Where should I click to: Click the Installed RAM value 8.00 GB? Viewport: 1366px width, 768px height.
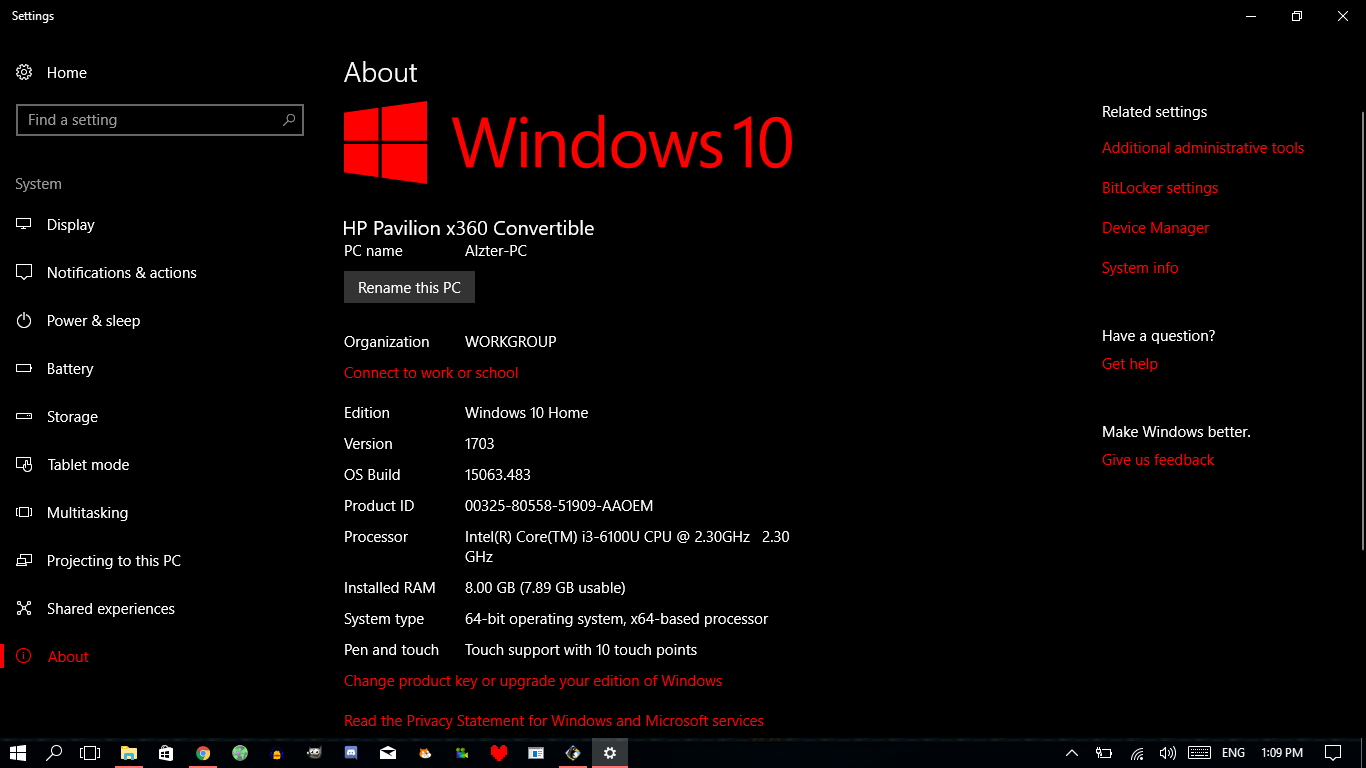(x=545, y=588)
